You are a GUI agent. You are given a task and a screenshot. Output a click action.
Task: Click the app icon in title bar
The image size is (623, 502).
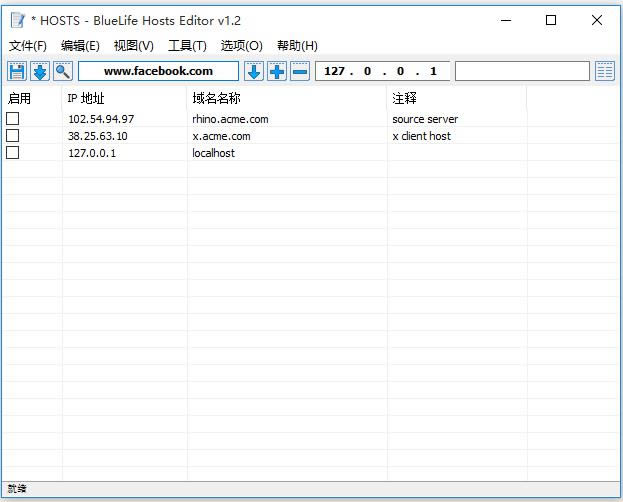click(17, 20)
